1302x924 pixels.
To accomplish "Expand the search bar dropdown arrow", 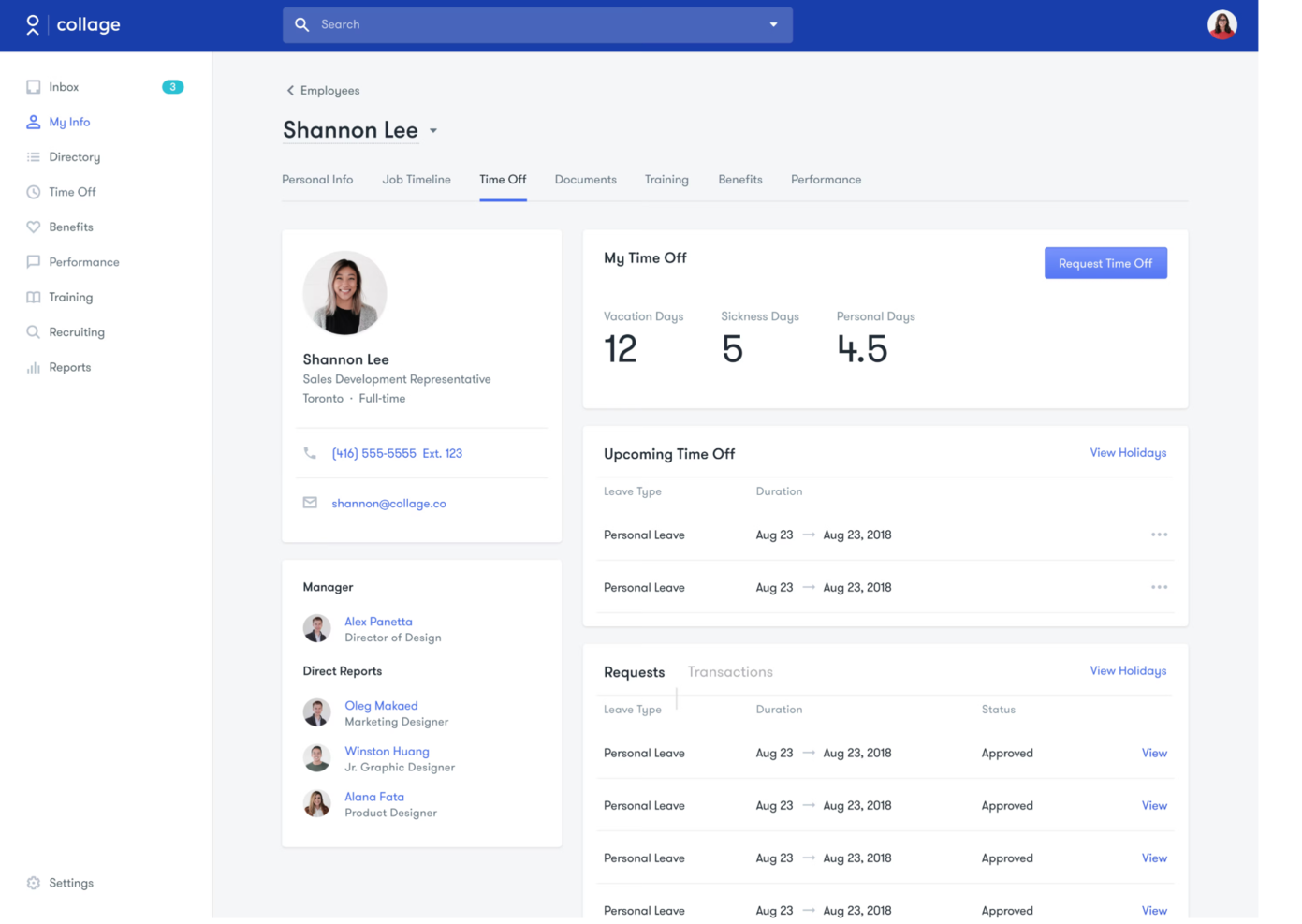I will click(773, 25).
